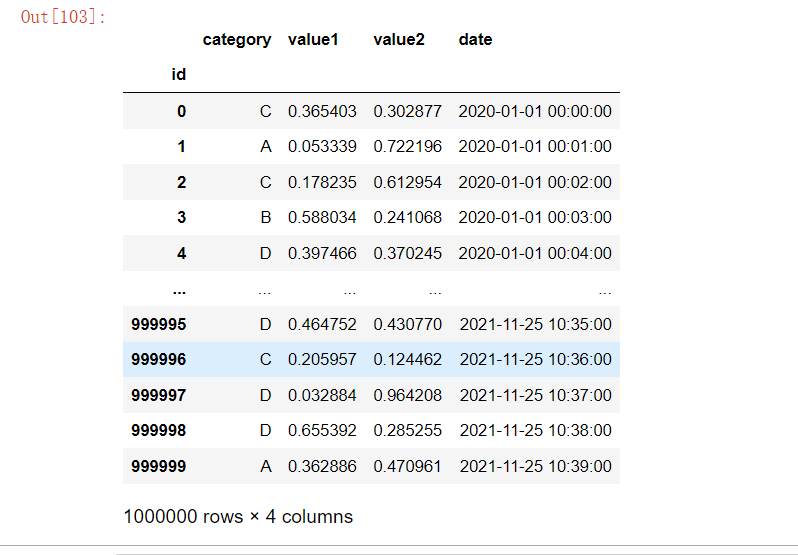
Task: Click category cell in row 1
Action: (x=266, y=147)
